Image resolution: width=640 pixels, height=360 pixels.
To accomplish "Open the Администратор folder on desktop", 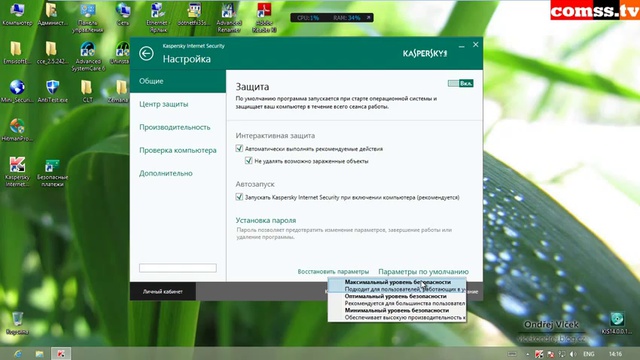I will click(x=52, y=14).
